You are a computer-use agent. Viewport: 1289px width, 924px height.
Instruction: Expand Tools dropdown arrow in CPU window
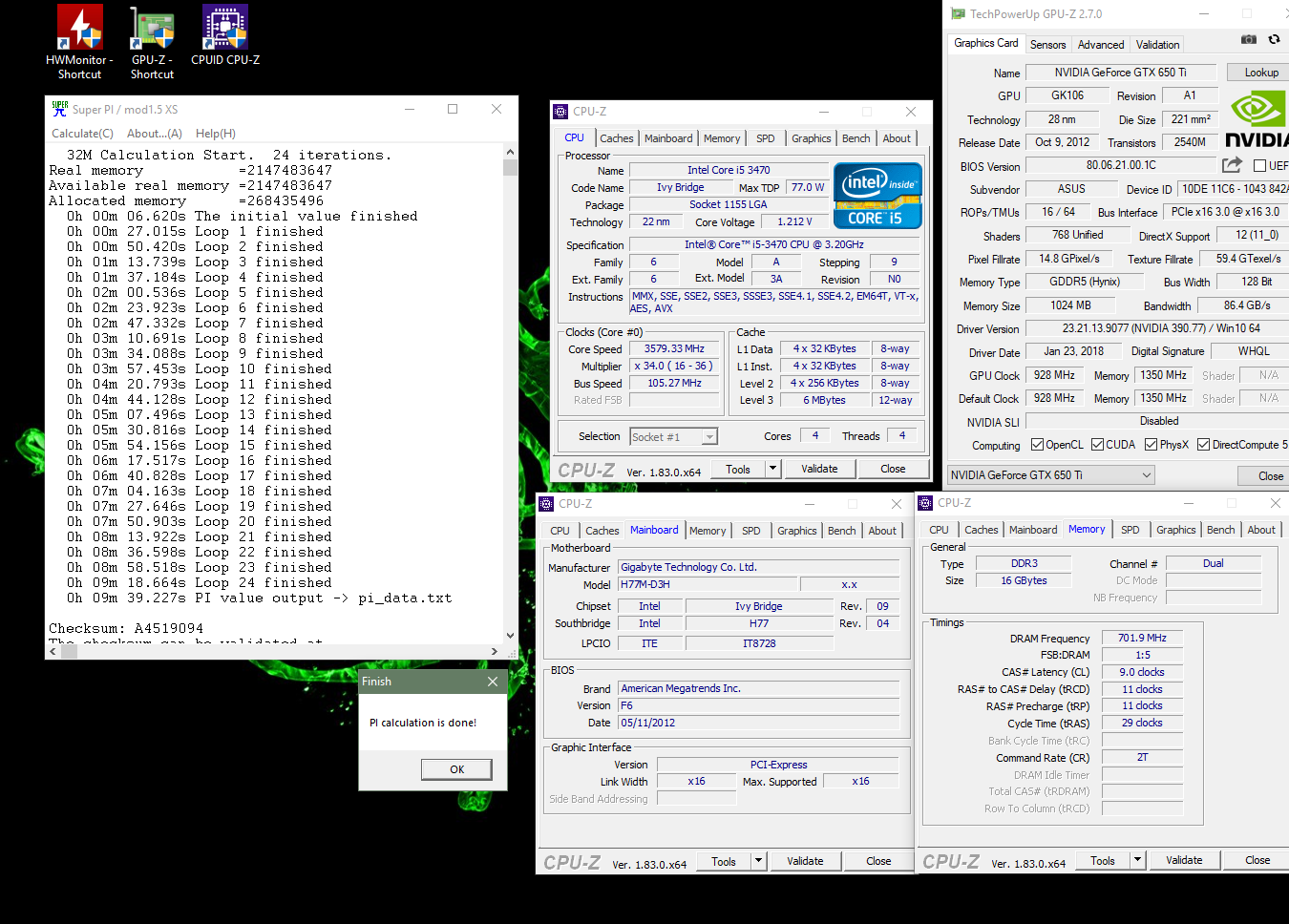(773, 469)
